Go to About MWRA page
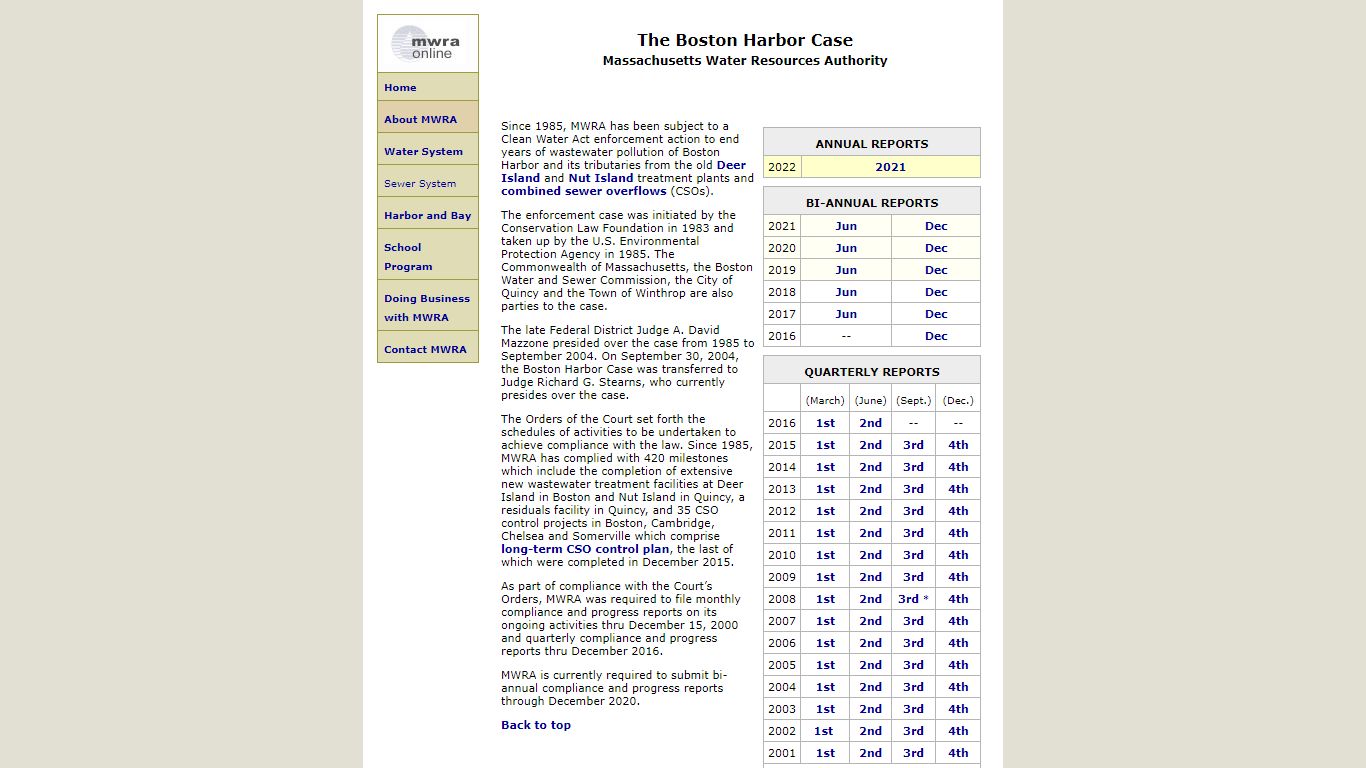The width and height of the screenshot is (1366, 768). coord(420,120)
